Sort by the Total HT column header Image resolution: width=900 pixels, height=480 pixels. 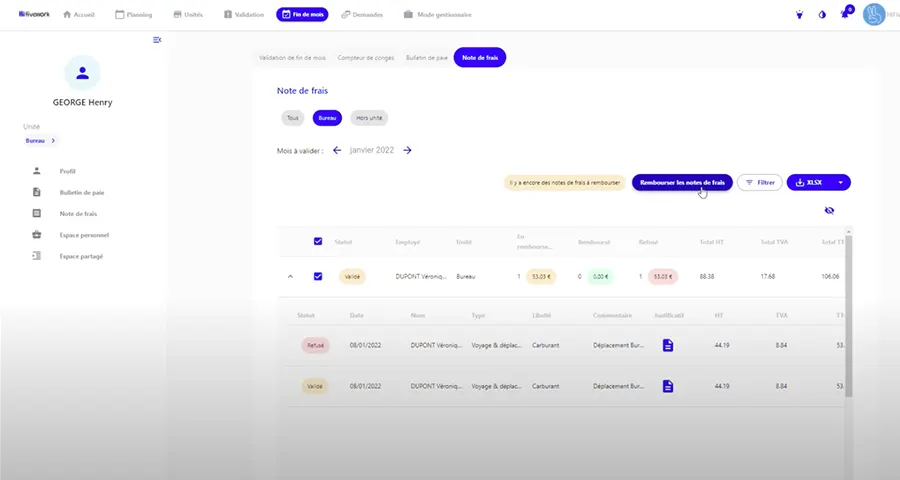[712, 242]
